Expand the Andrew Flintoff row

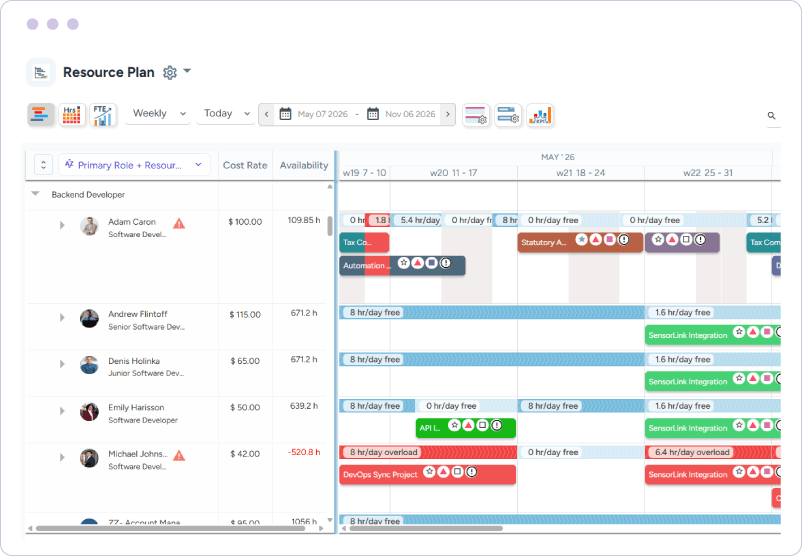[x=62, y=318]
